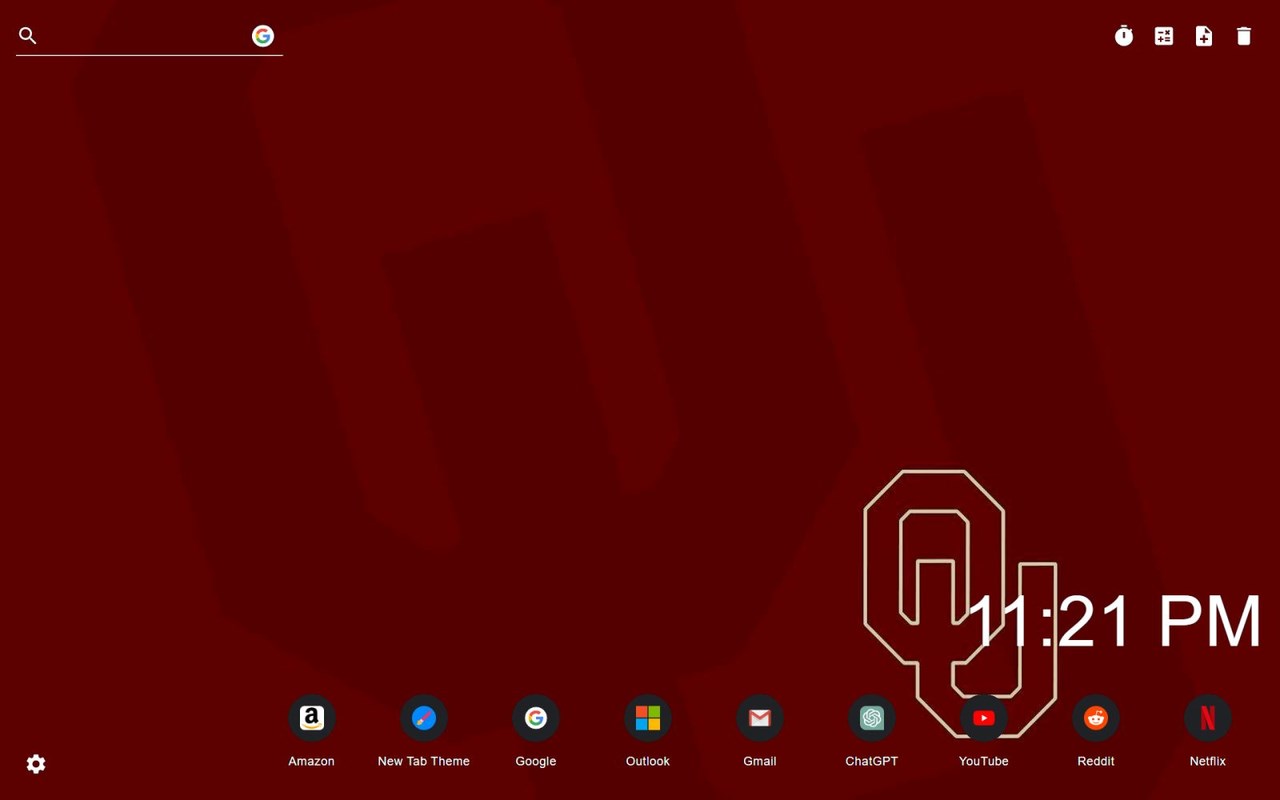1280x800 pixels.
Task: Open the timer stopwatch tool
Action: point(1124,36)
